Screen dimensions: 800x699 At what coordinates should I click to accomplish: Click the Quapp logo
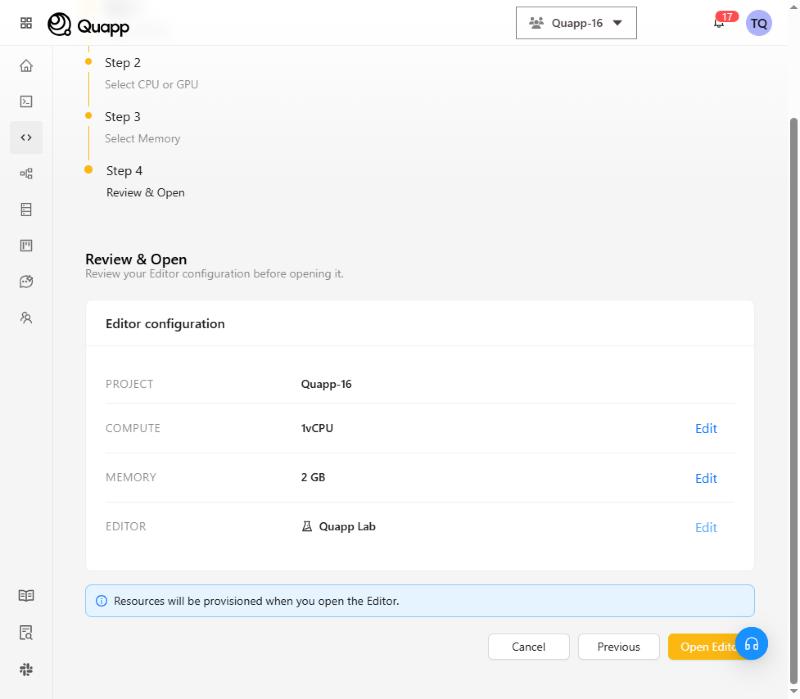[88, 24]
